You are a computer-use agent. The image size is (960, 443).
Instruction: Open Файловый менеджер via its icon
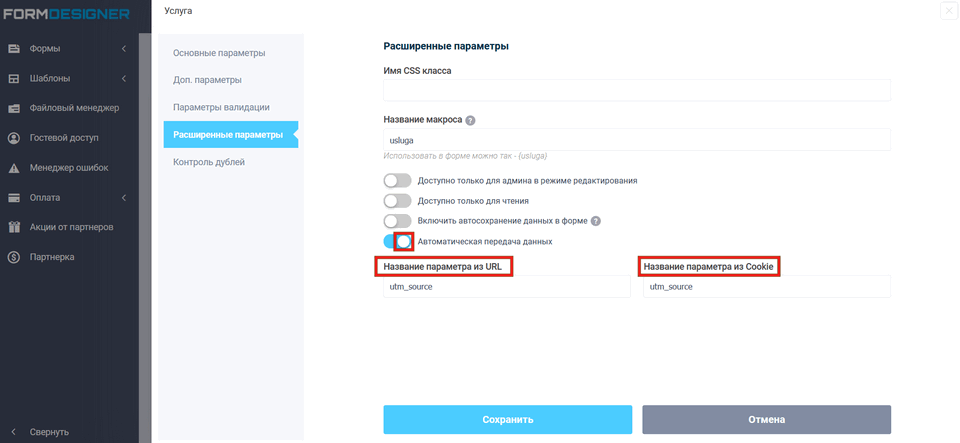click(x=14, y=108)
